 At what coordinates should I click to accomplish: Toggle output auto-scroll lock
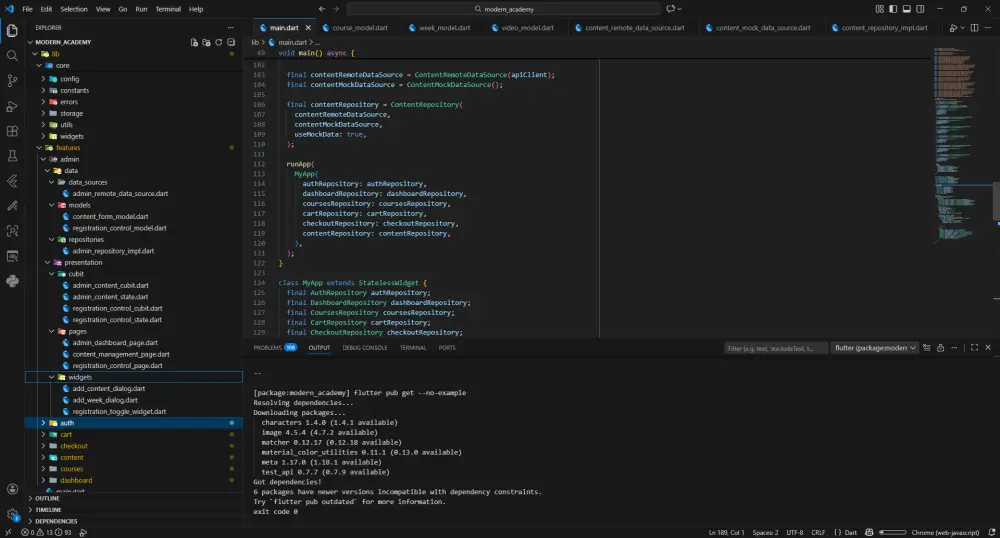[940, 347]
